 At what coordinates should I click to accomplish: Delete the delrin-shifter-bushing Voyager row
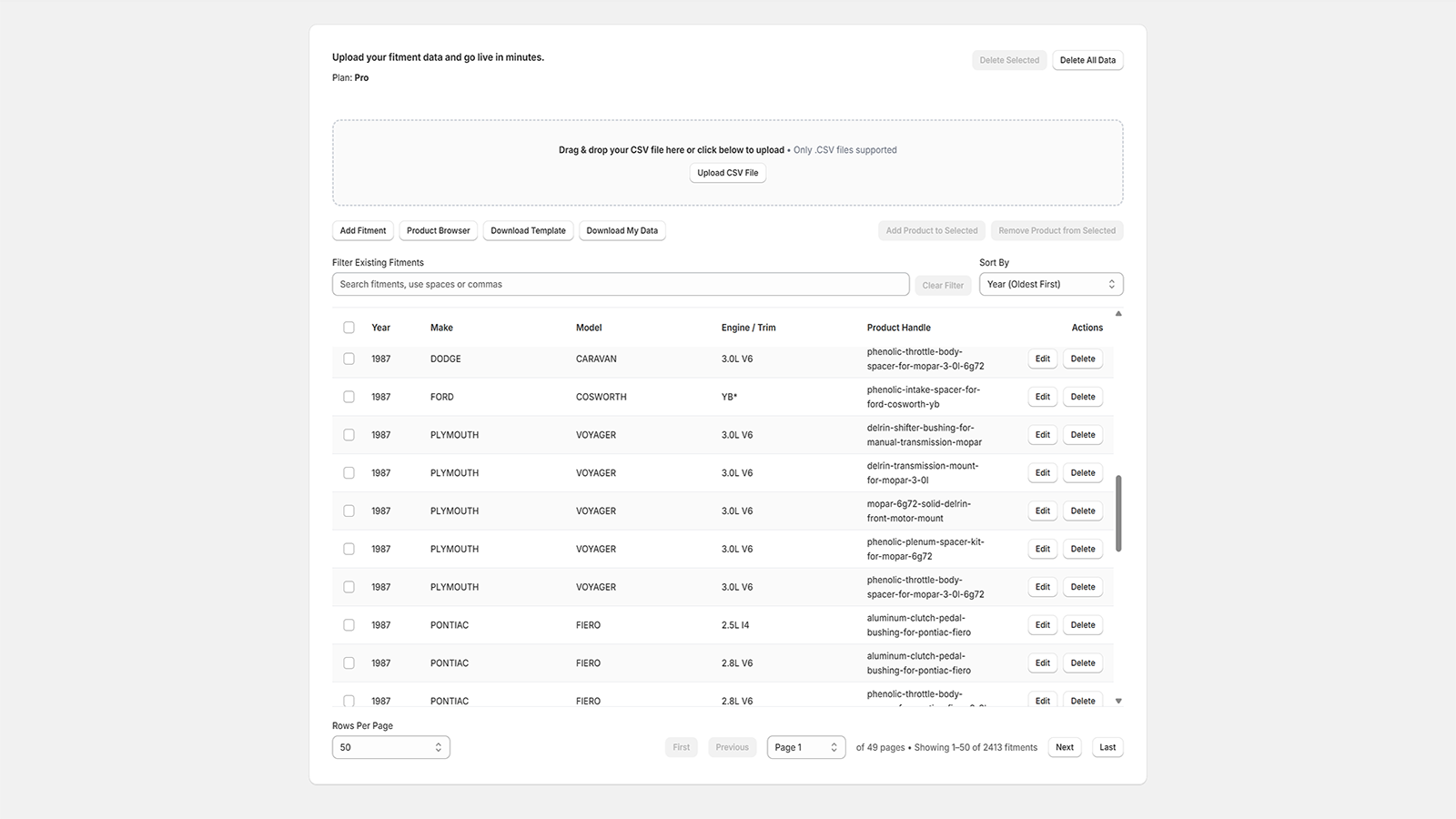pyautogui.click(x=1083, y=435)
